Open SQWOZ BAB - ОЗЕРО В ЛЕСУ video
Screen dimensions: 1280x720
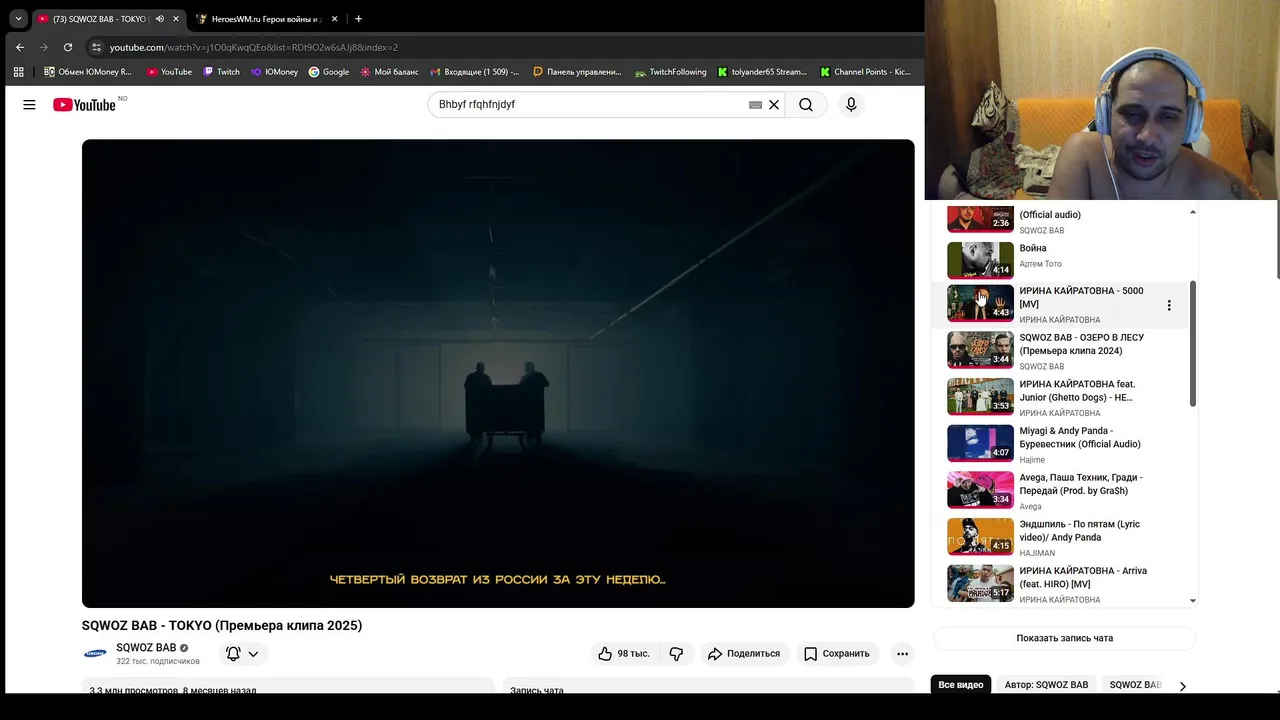[1060, 351]
